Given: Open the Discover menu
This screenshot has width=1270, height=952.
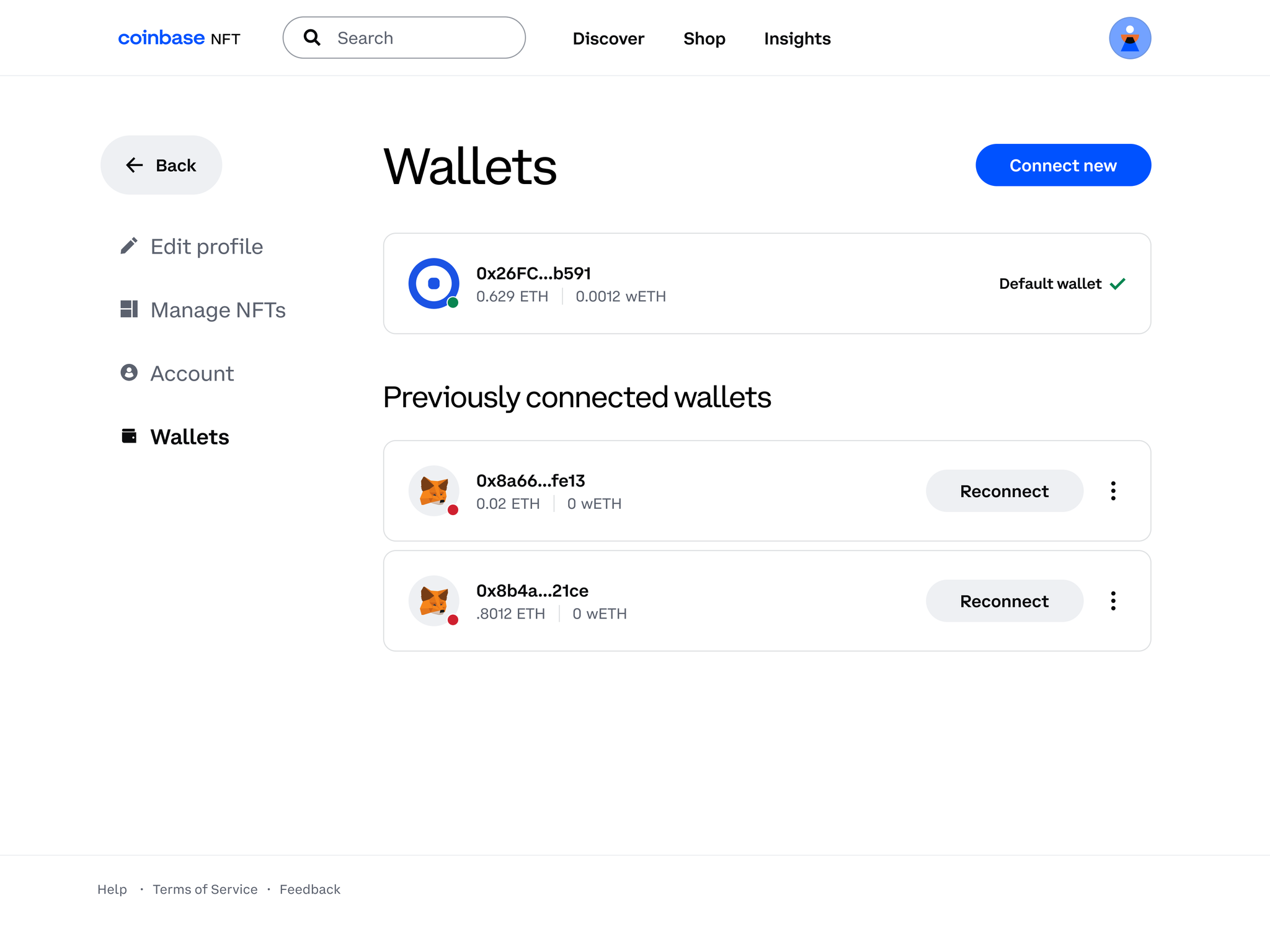Looking at the screenshot, I should click(608, 38).
